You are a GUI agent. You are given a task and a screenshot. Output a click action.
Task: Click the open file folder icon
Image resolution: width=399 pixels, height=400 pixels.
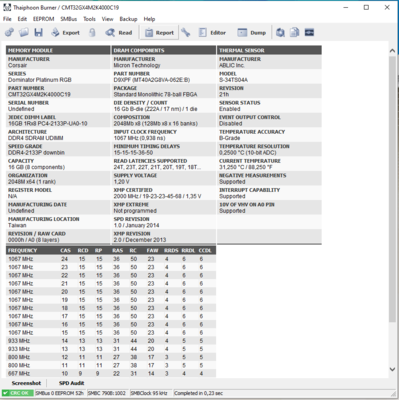pos(24,32)
